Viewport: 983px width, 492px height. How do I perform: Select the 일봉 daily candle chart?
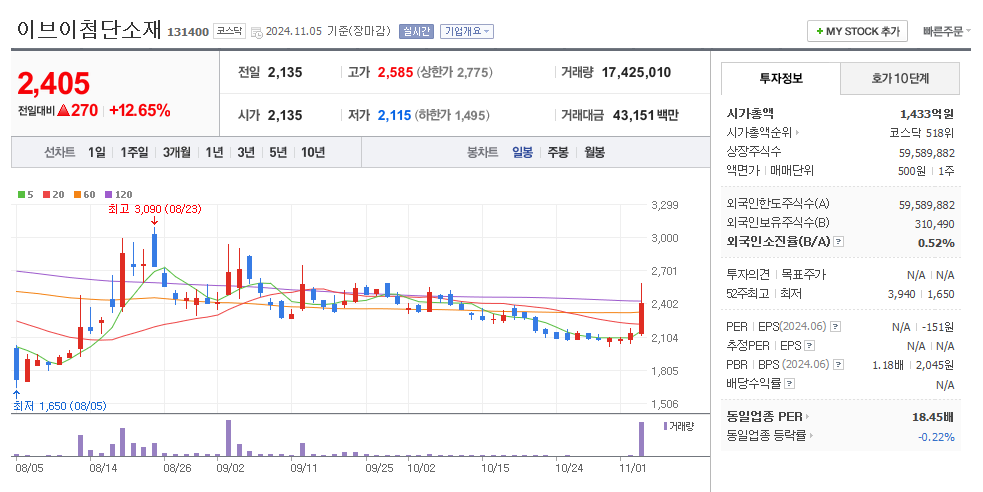(522, 152)
